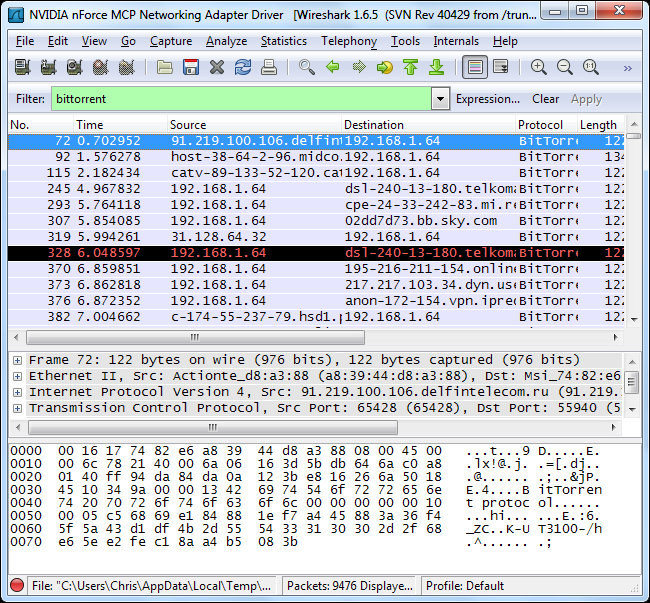Start a new live capture icon

(x=75, y=67)
